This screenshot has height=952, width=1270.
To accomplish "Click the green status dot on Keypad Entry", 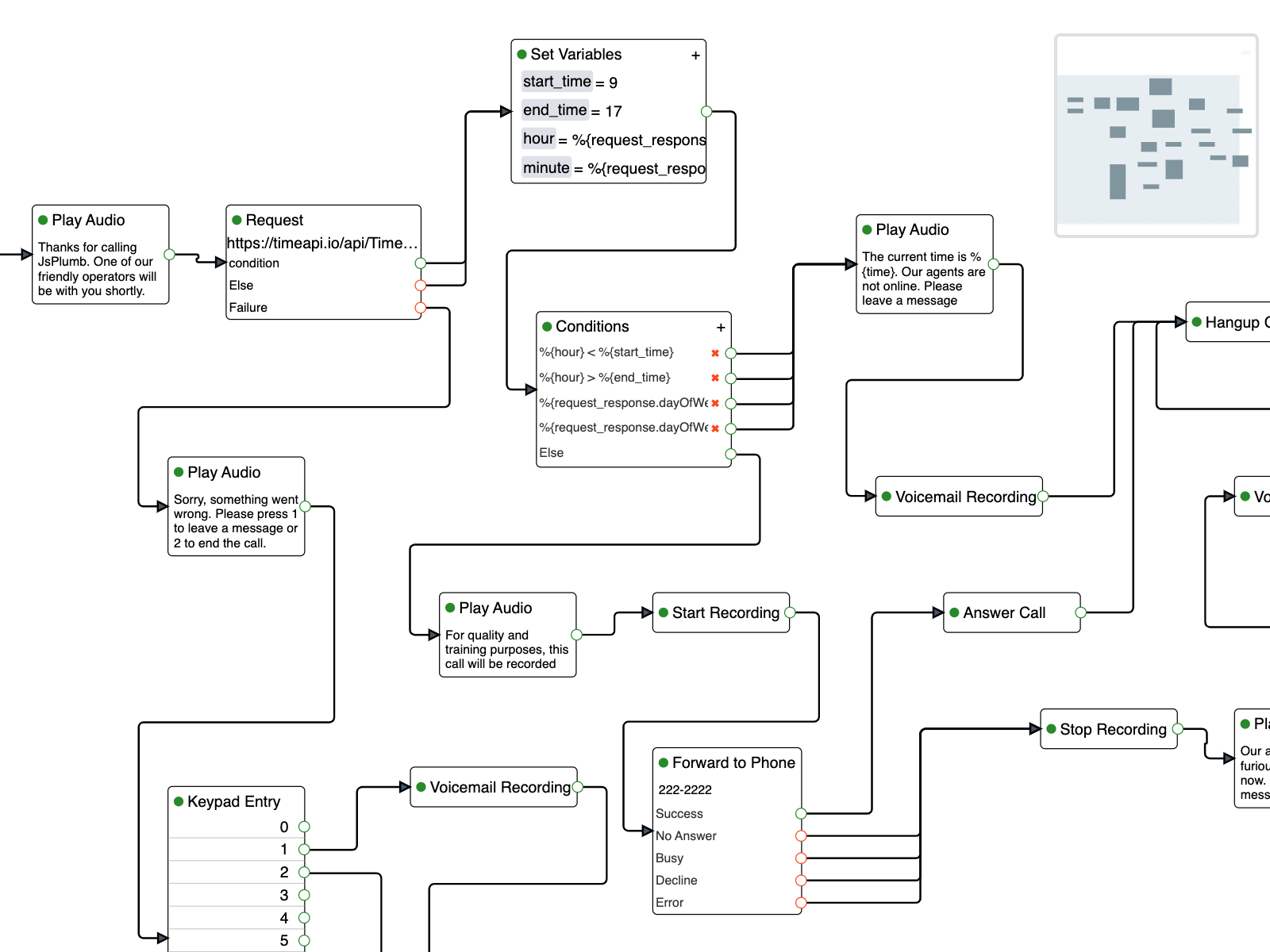I will pos(179,801).
